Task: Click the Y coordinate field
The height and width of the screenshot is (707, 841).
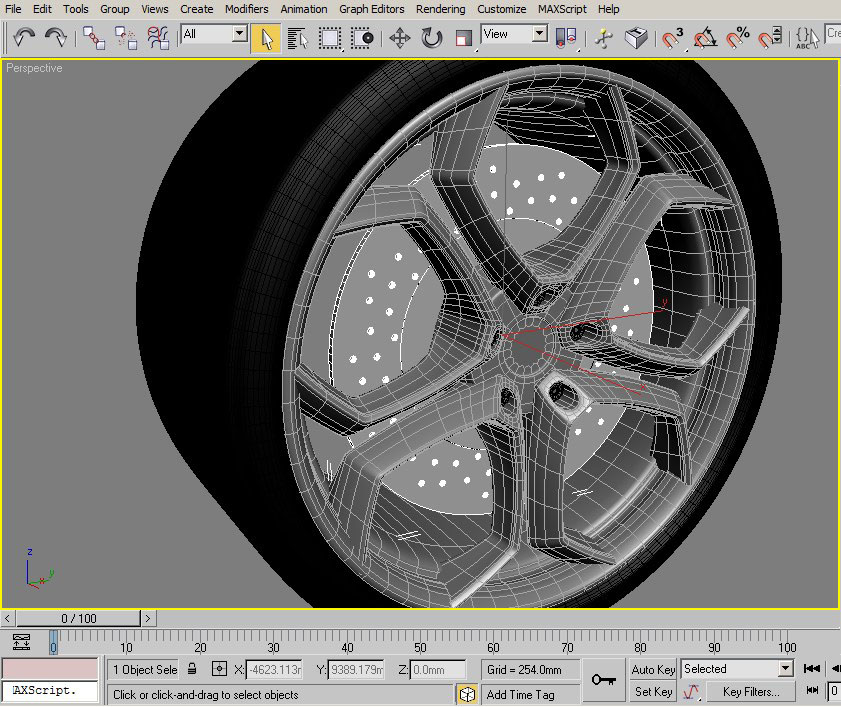Action: (356, 669)
